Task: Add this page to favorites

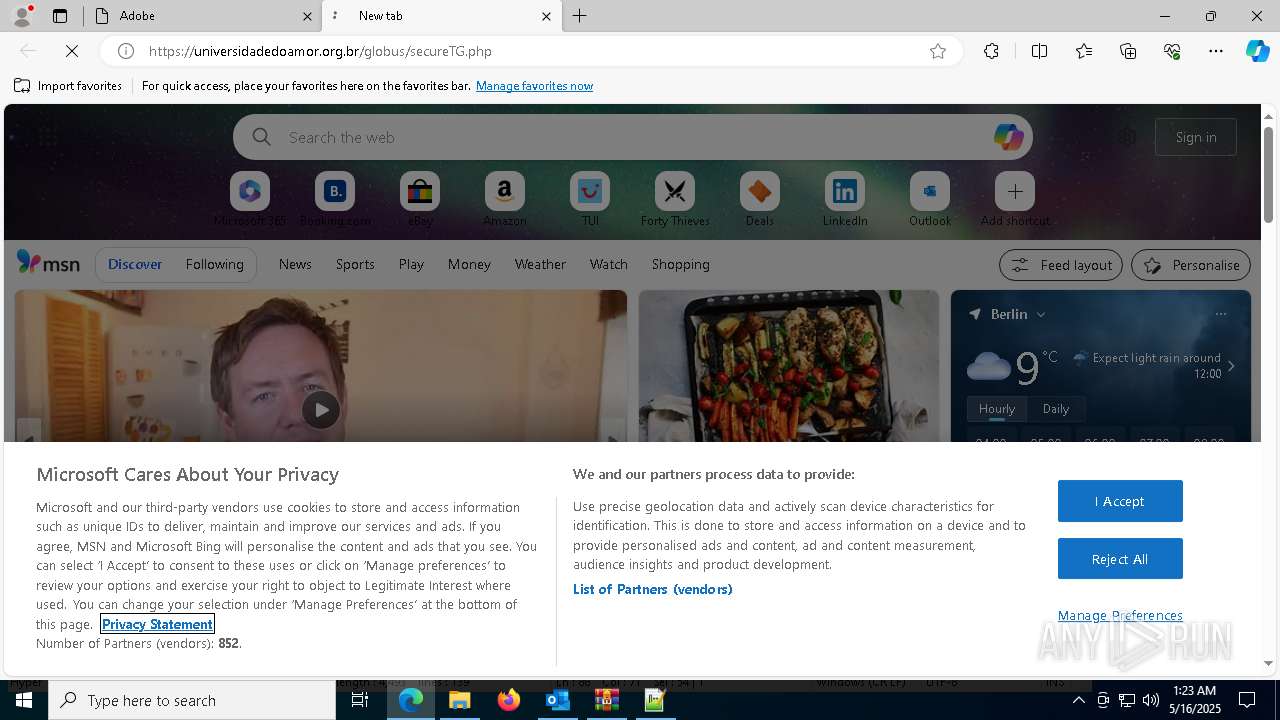Action: [938, 51]
